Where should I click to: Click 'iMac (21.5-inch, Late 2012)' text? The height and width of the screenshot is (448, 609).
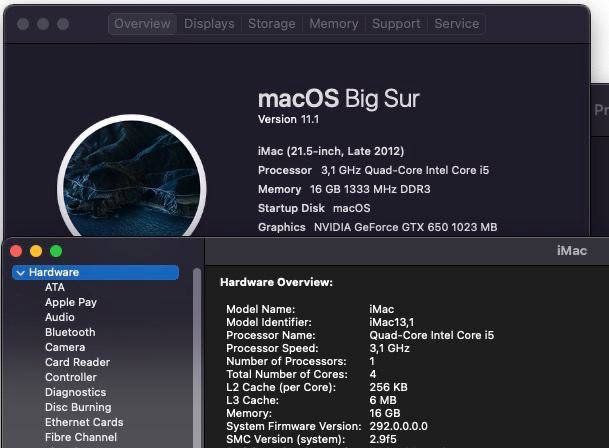pyautogui.click(x=331, y=151)
